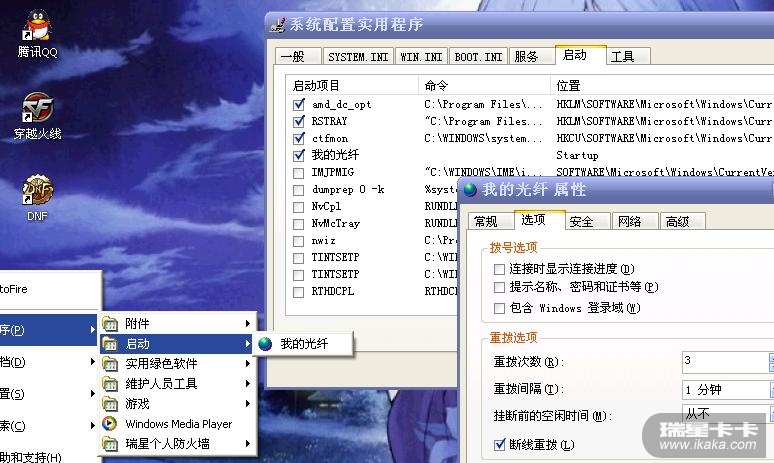Check 包含 Windows 登录域 option
This screenshot has width=774, height=463.
pyautogui.click(x=499, y=309)
